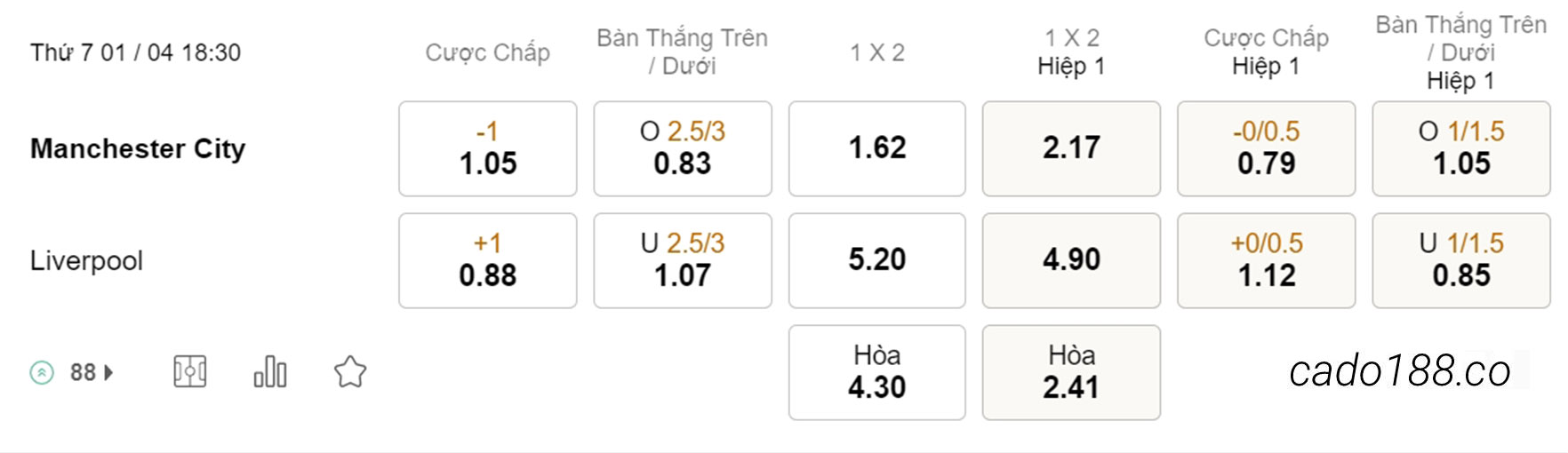Pick first-half Under 1/1.5 at 0.85

point(1461,260)
